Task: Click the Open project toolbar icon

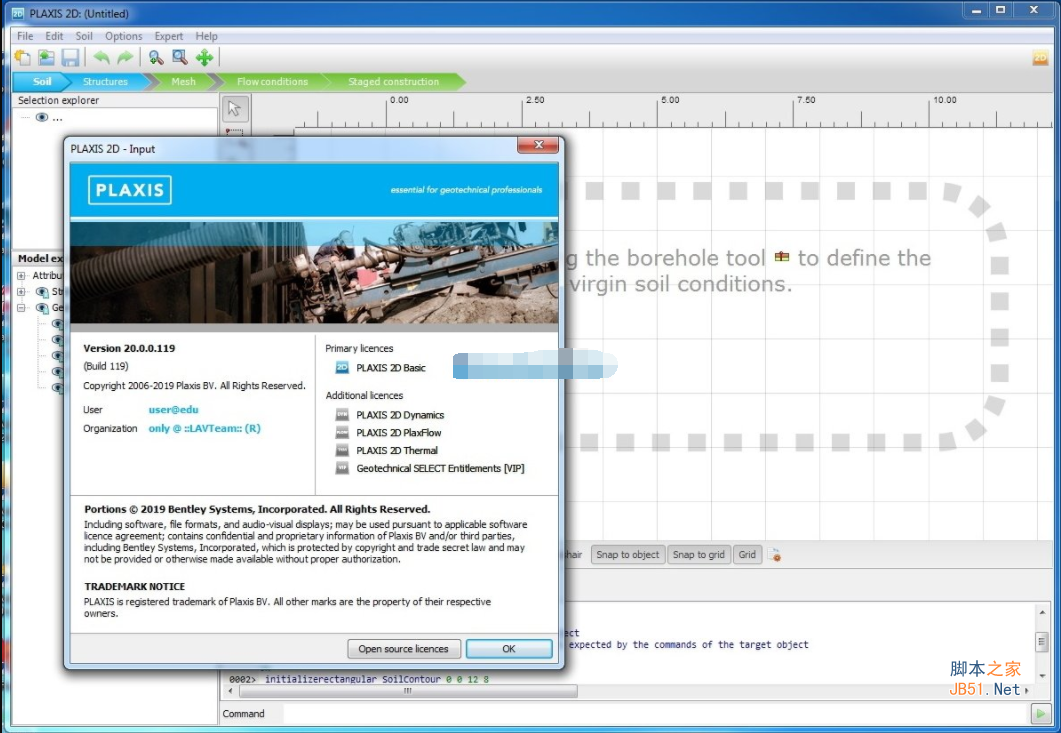Action: pos(46,58)
